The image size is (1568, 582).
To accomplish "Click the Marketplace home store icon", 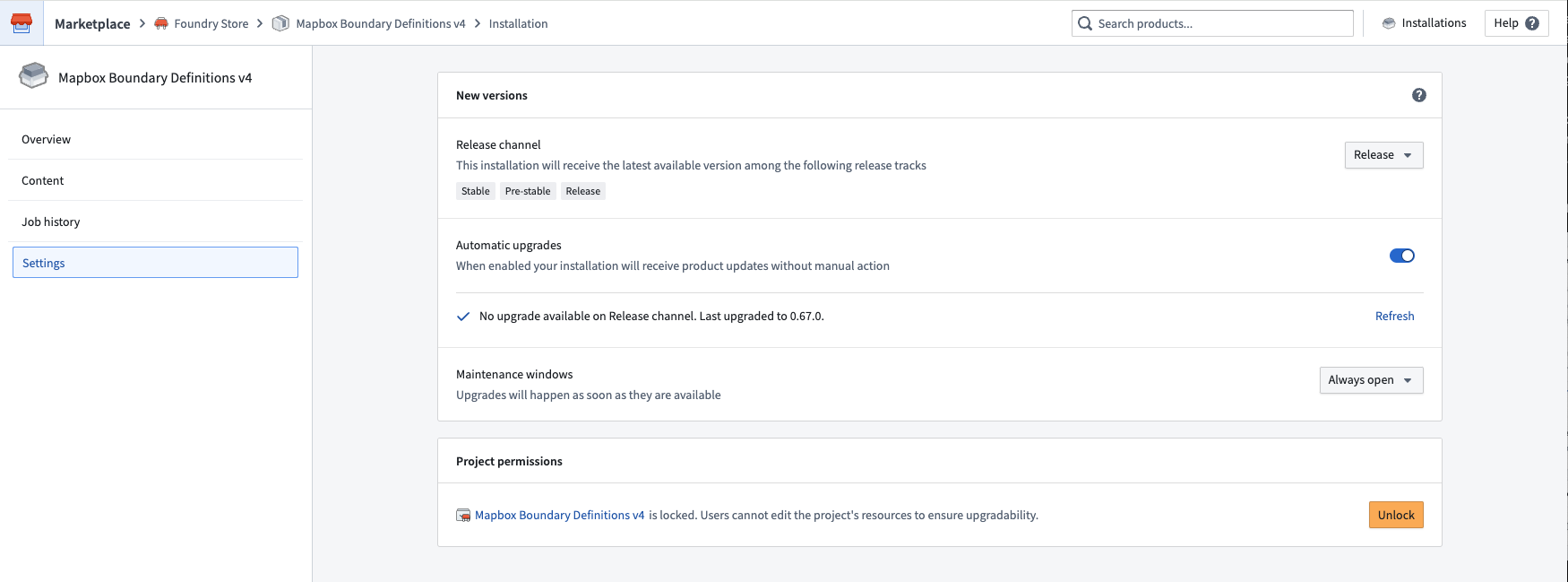I will 22,23.
